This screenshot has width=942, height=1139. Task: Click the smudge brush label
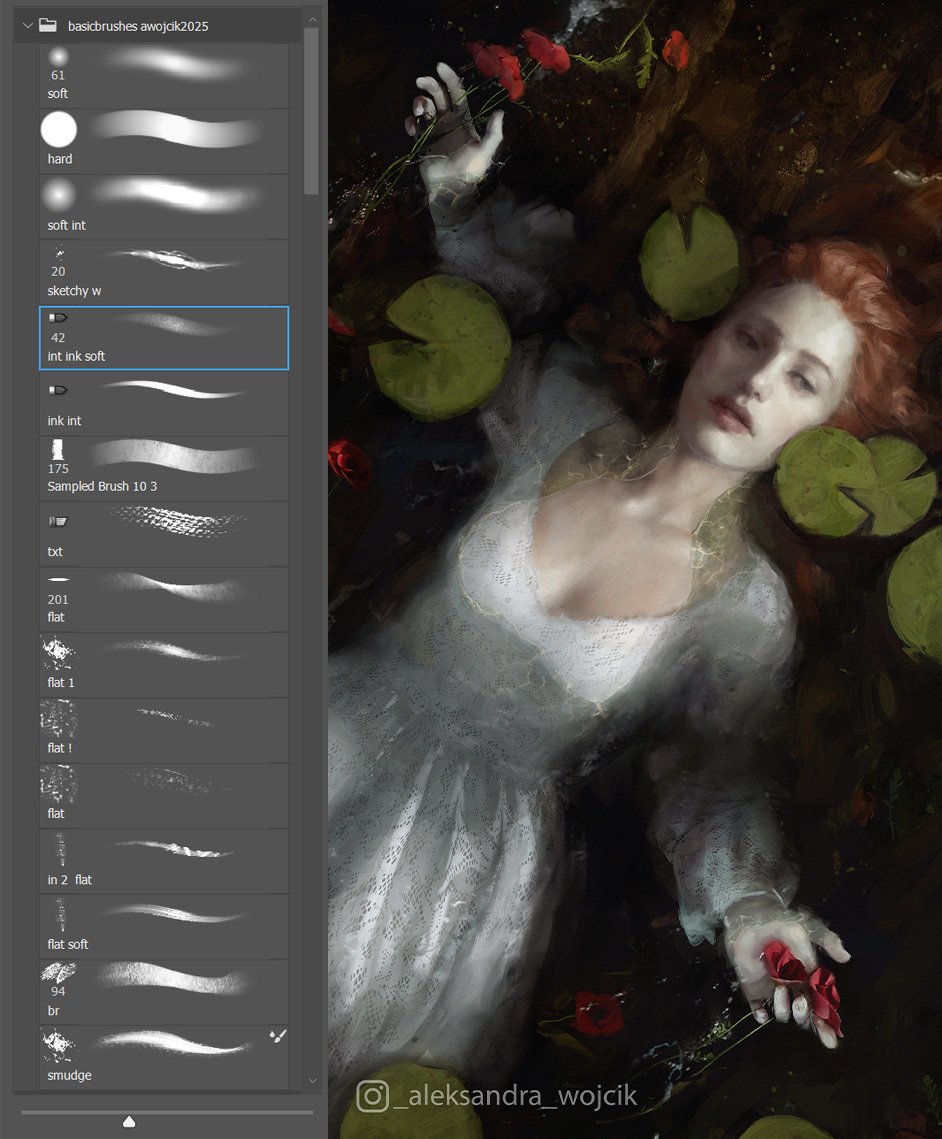(x=70, y=1075)
